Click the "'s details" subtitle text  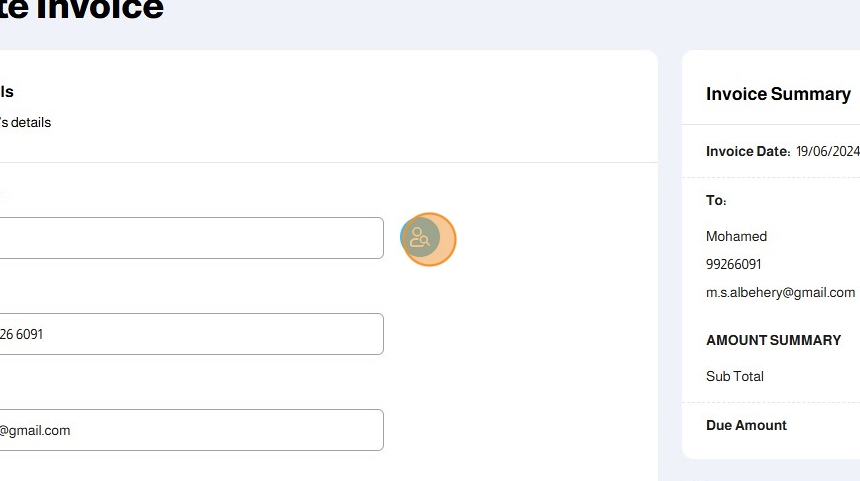click(25, 122)
